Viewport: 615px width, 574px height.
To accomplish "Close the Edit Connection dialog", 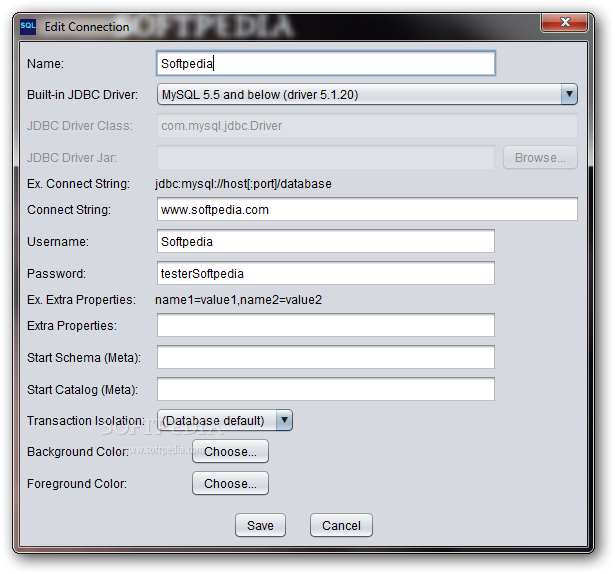I will (x=564, y=22).
